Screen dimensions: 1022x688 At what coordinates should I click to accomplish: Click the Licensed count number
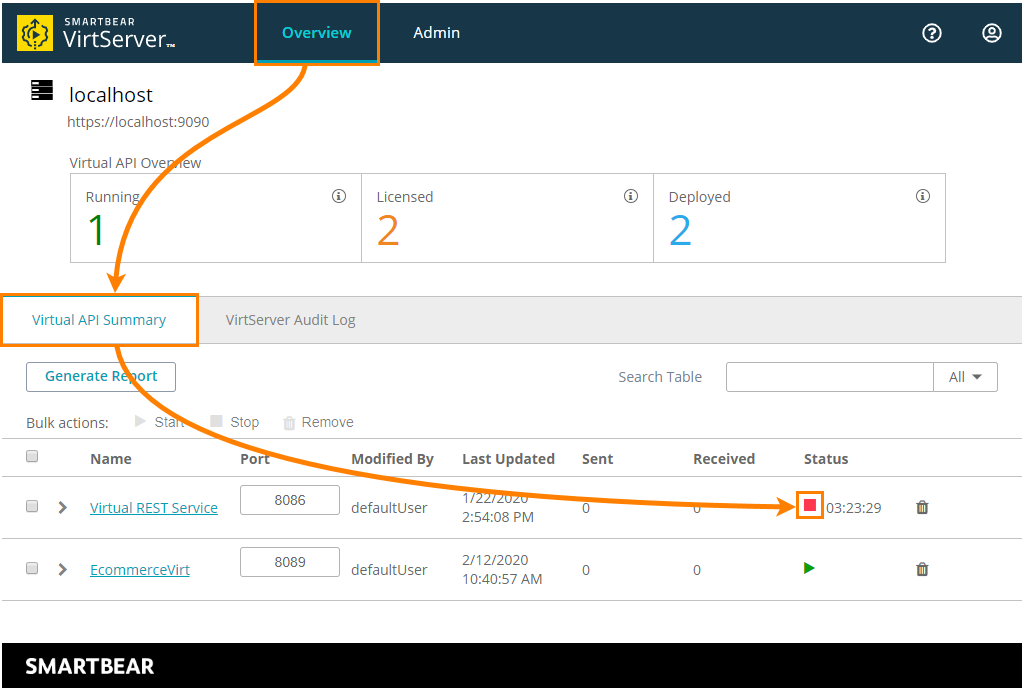(x=389, y=231)
